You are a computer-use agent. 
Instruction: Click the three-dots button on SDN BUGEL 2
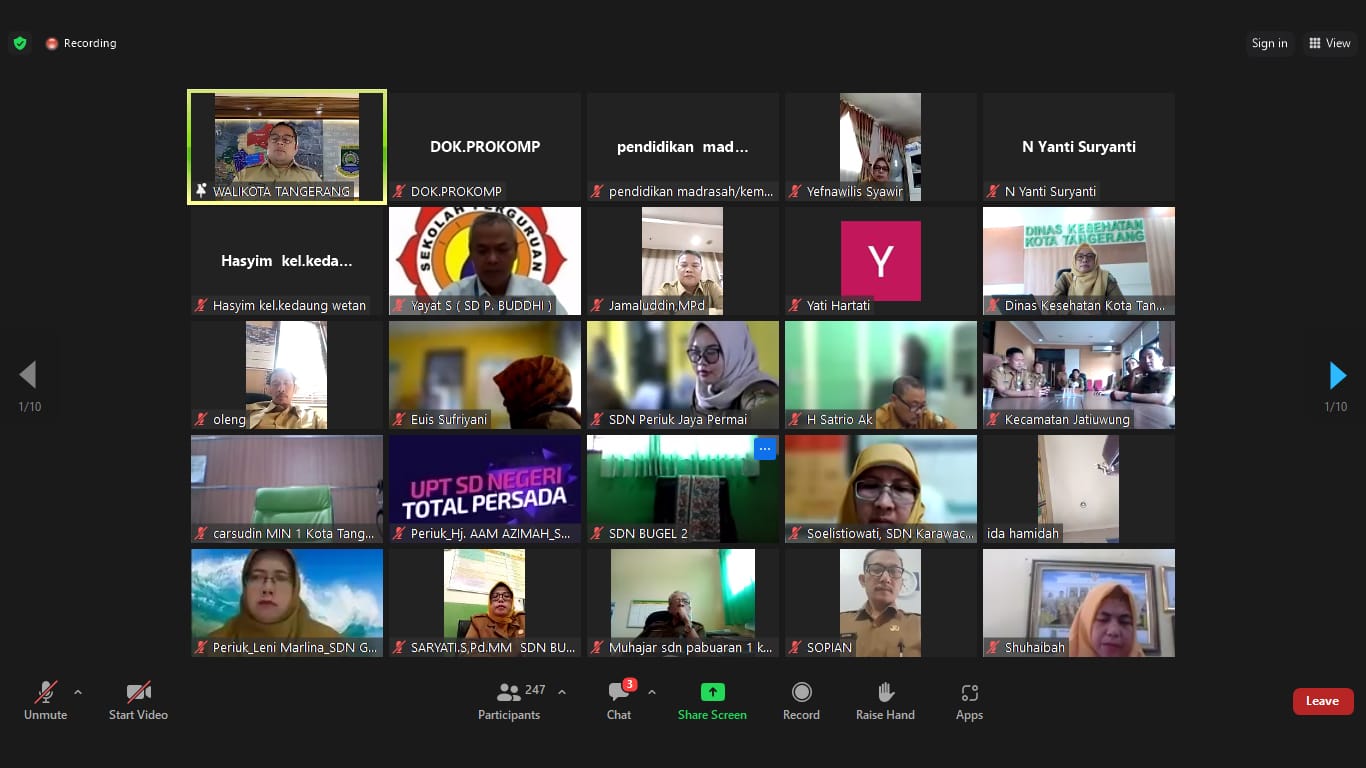[x=765, y=449]
